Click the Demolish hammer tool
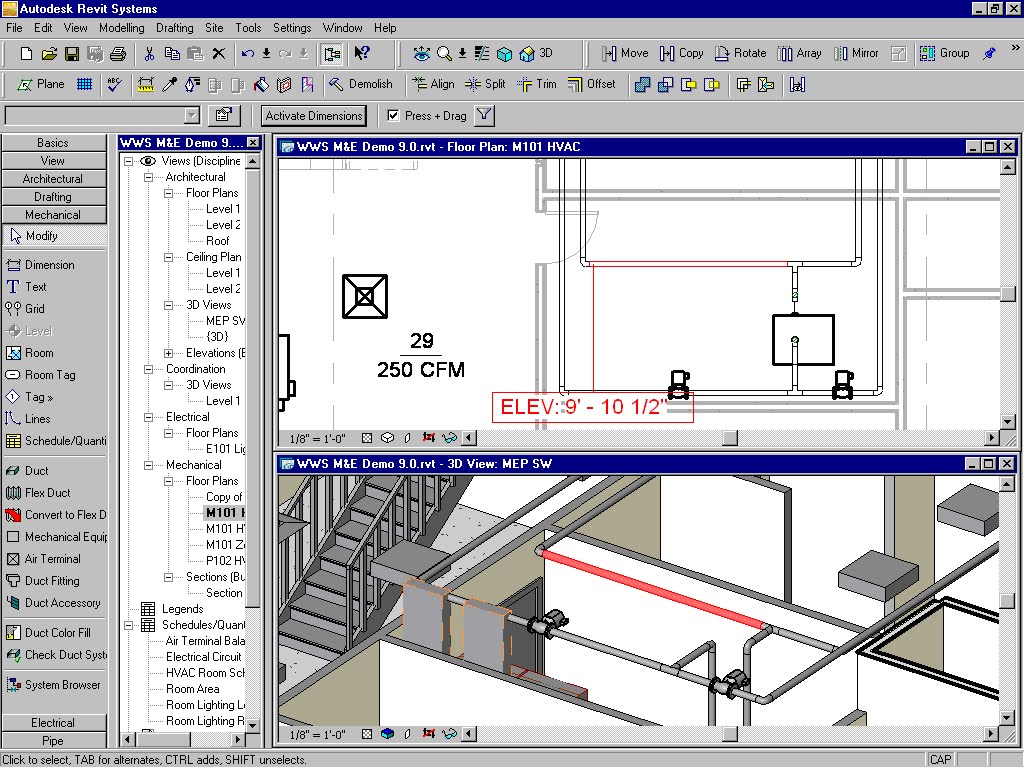1024x768 pixels. tap(360, 84)
